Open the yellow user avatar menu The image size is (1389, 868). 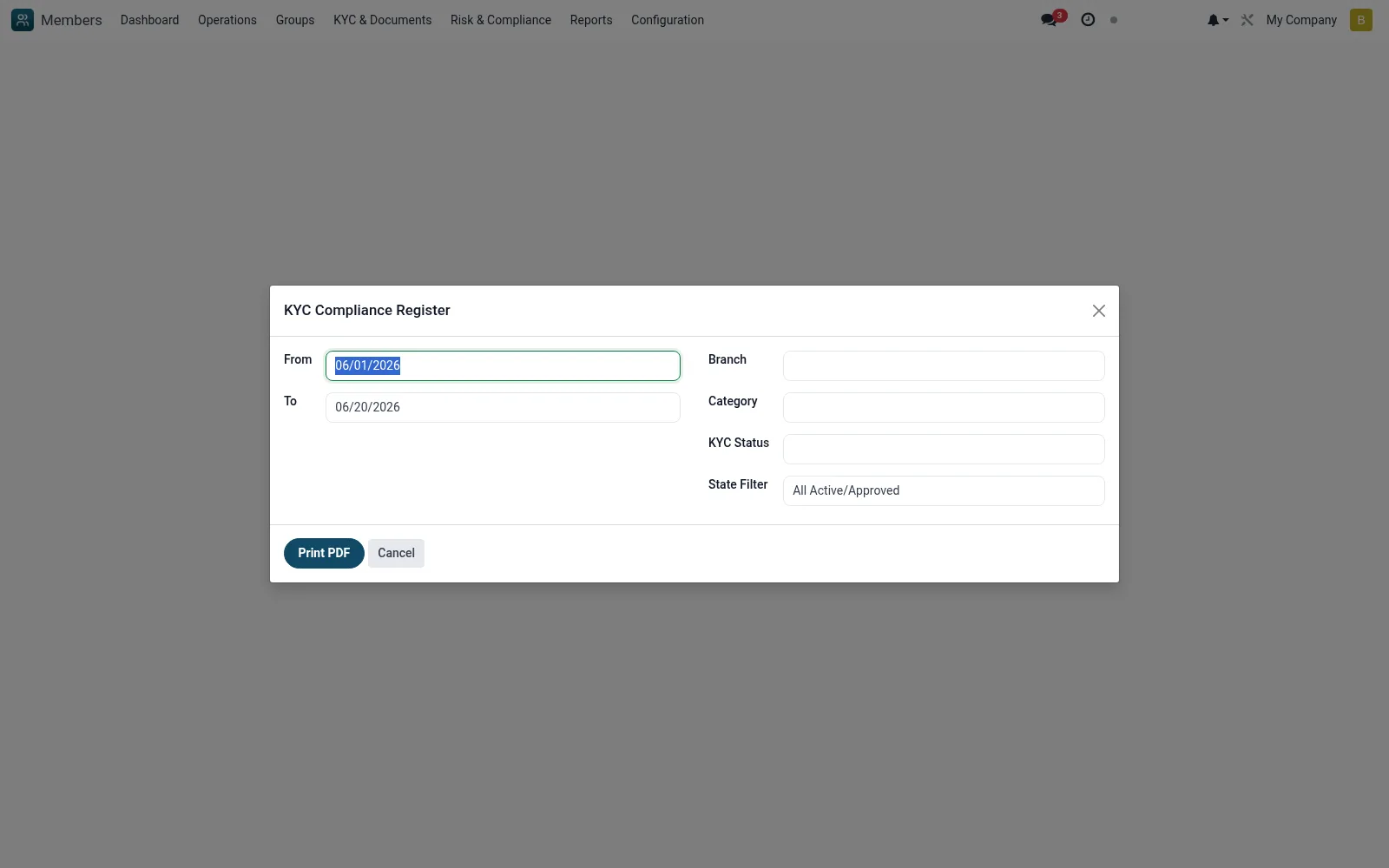(1360, 20)
